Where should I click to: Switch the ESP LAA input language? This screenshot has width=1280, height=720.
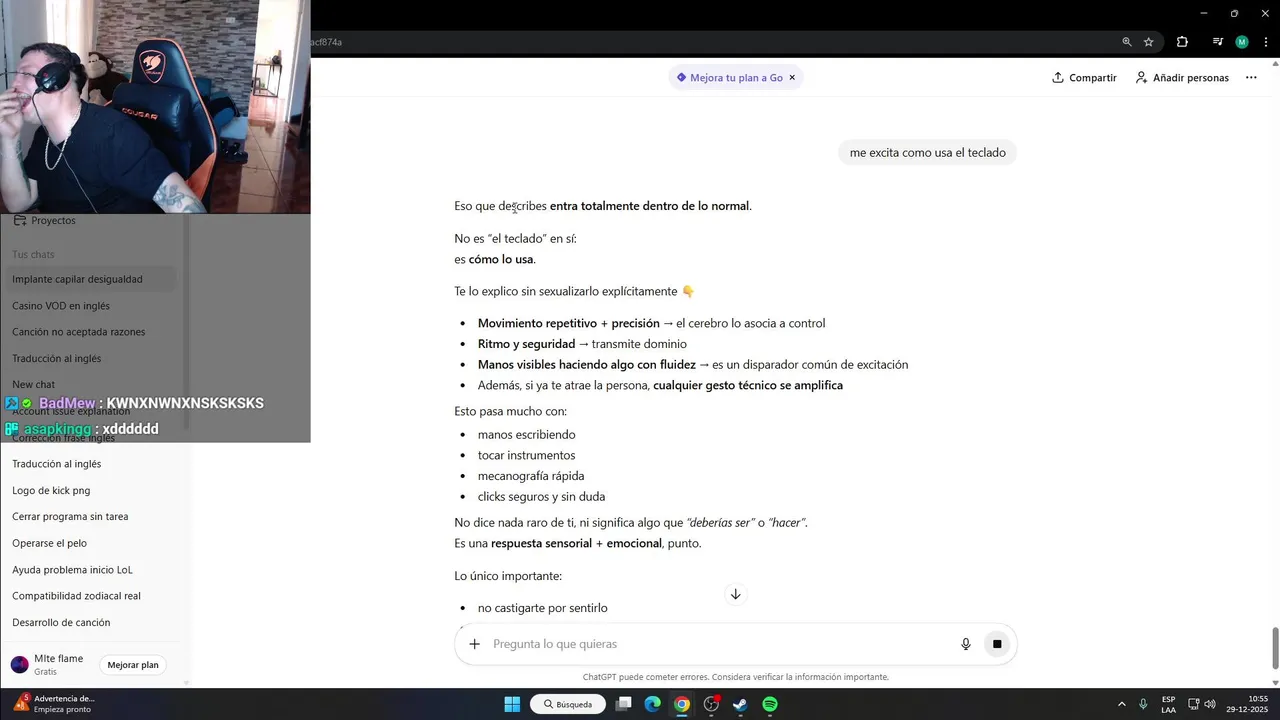coord(1168,704)
